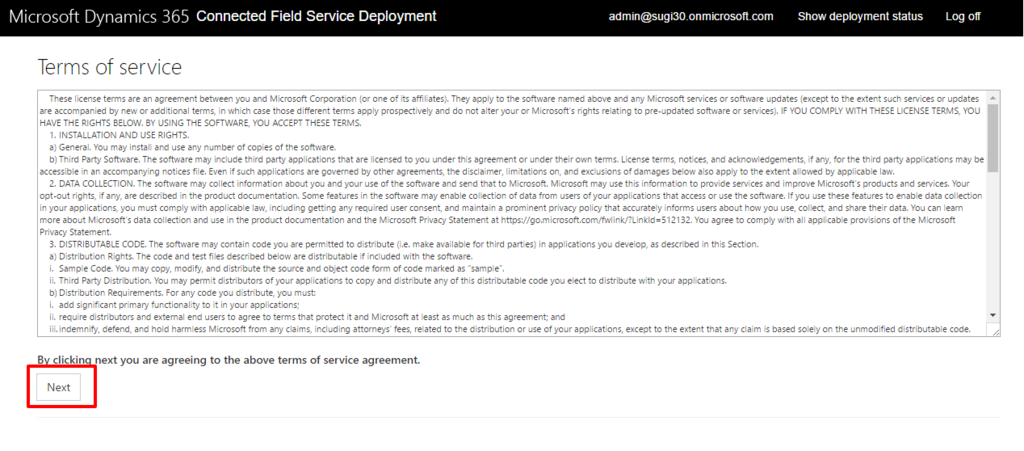Click the Microsoft Dynamics 365 logo text
Screen dimensions: 1024x451
coord(100,17)
